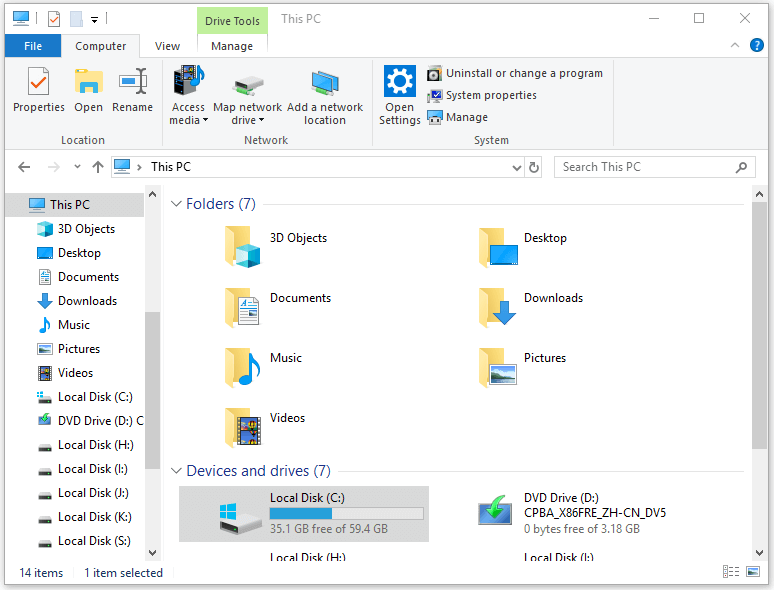Viewport: 774px width, 590px height.
Task: Click navigation pane scroll down arrow
Action: (x=153, y=553)
